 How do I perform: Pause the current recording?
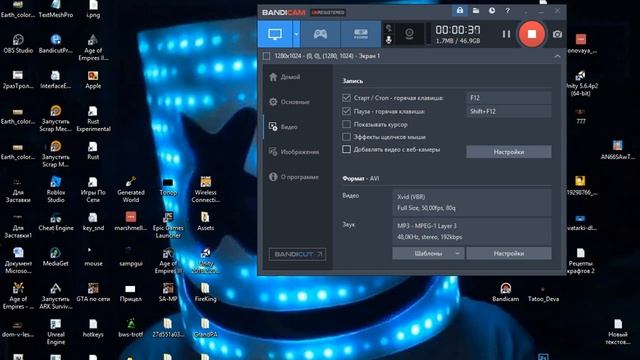pyautogui.click(x=506, y=34)
